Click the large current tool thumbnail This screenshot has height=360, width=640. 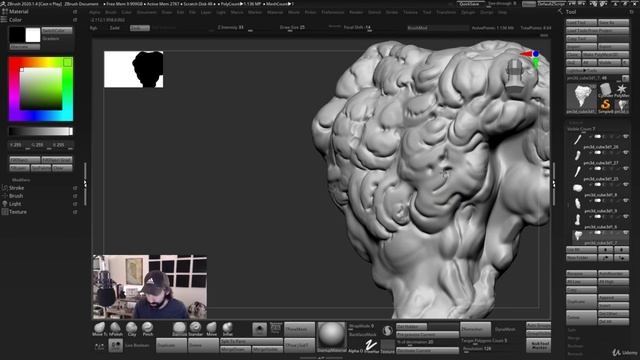coord(582,98)
